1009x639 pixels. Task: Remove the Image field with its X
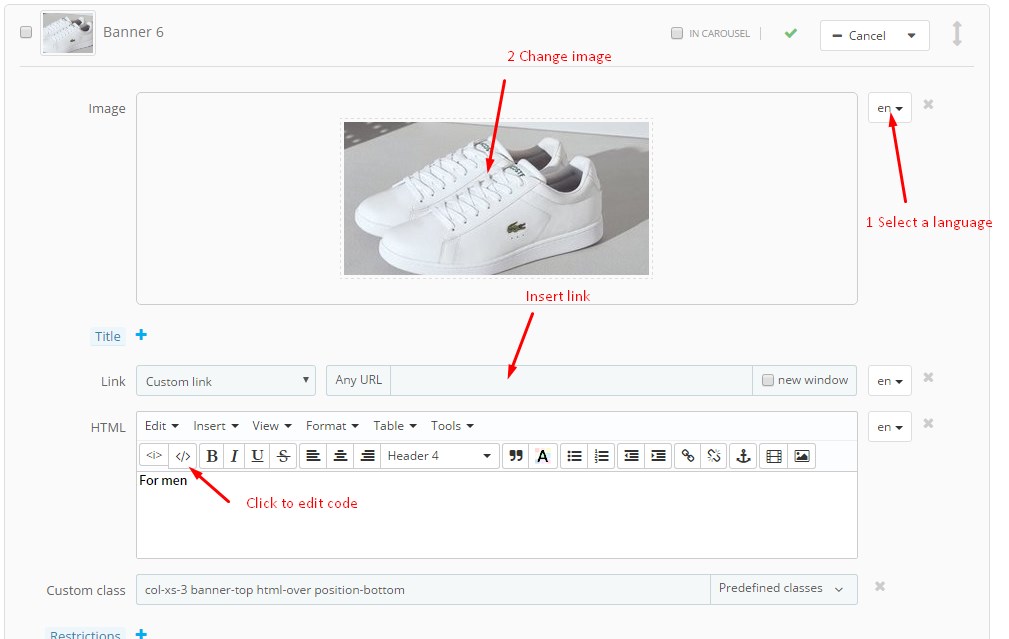point(928,104)
